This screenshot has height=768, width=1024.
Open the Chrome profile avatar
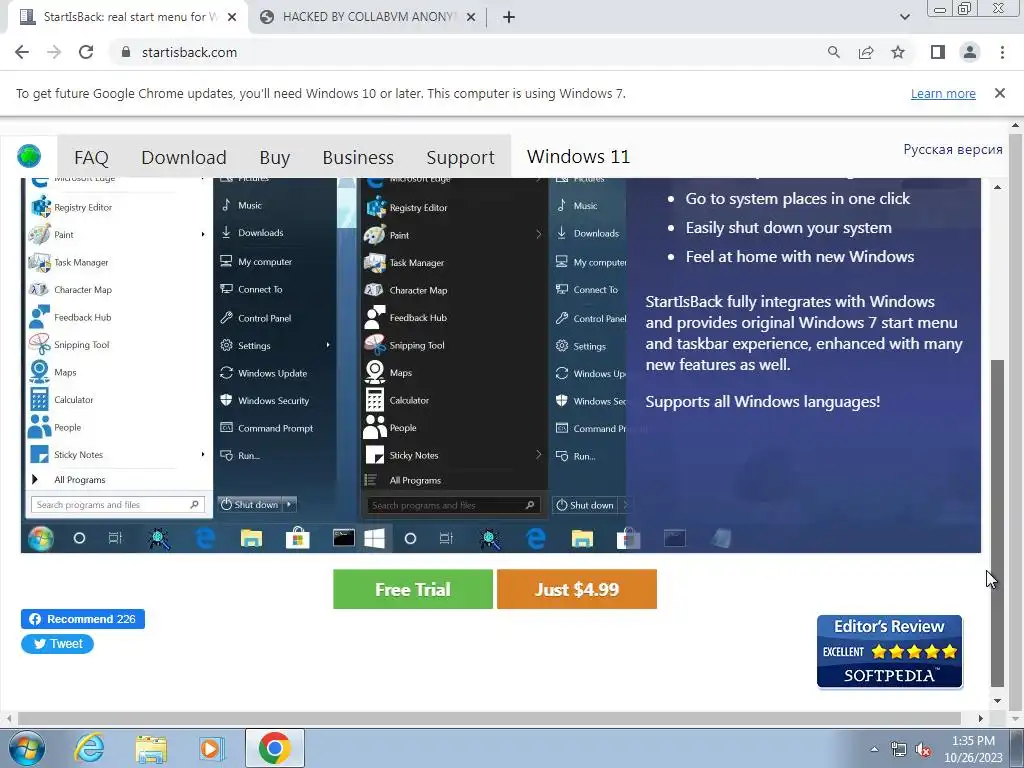click(x=970, y=52)
